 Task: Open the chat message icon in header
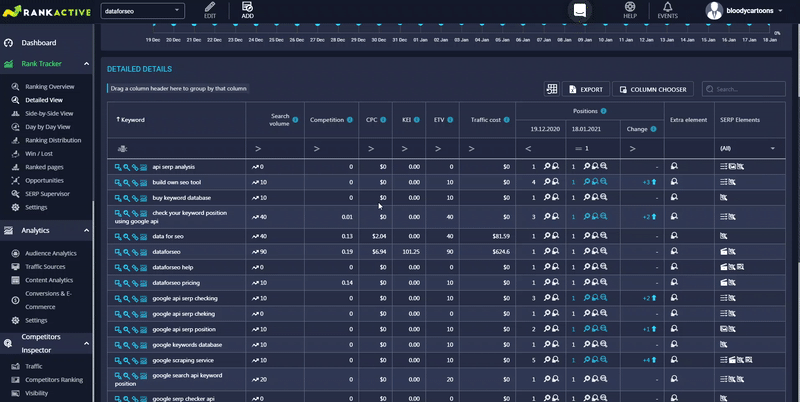pos(580,11)
